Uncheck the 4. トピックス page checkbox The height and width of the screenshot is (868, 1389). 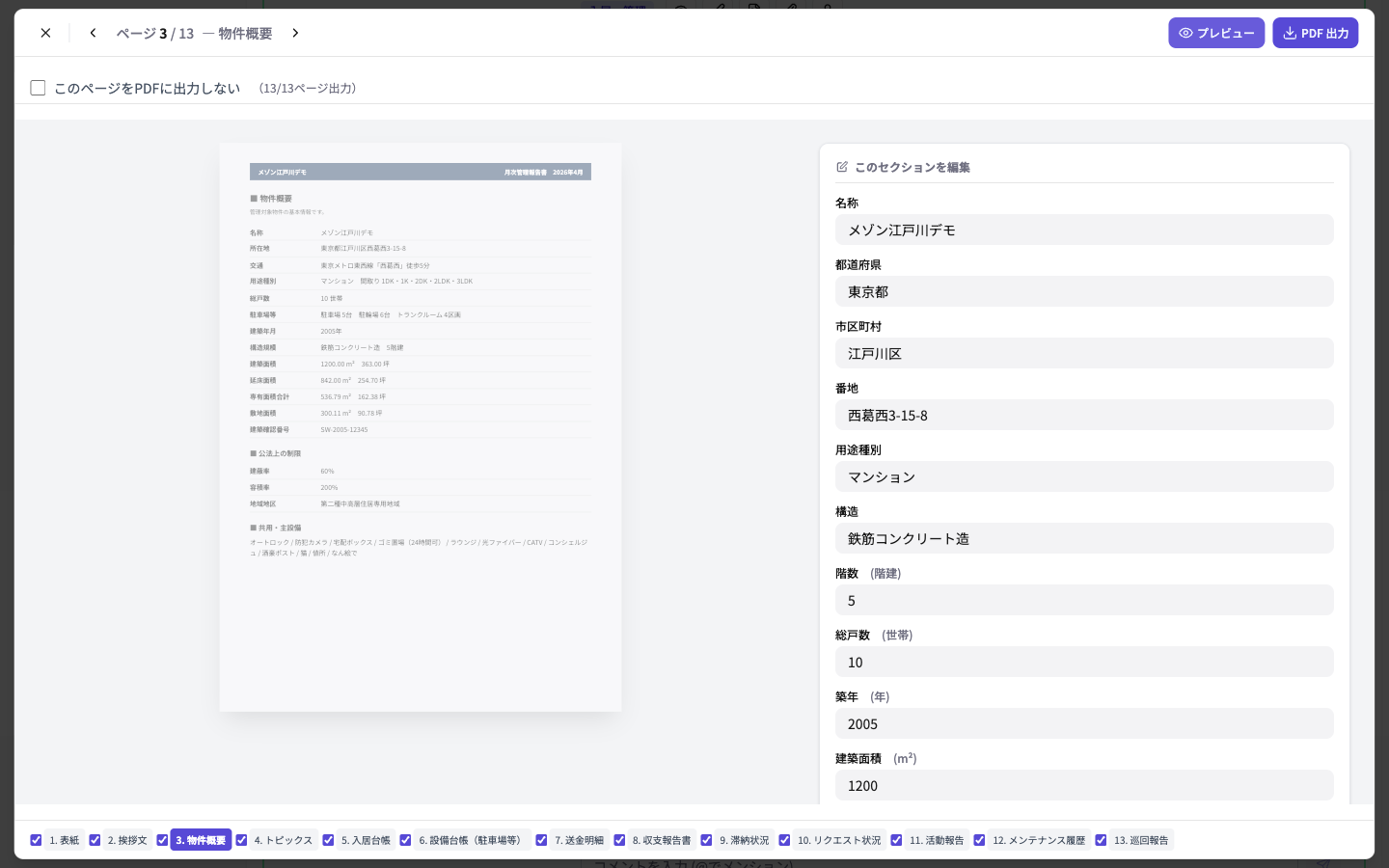241,840
